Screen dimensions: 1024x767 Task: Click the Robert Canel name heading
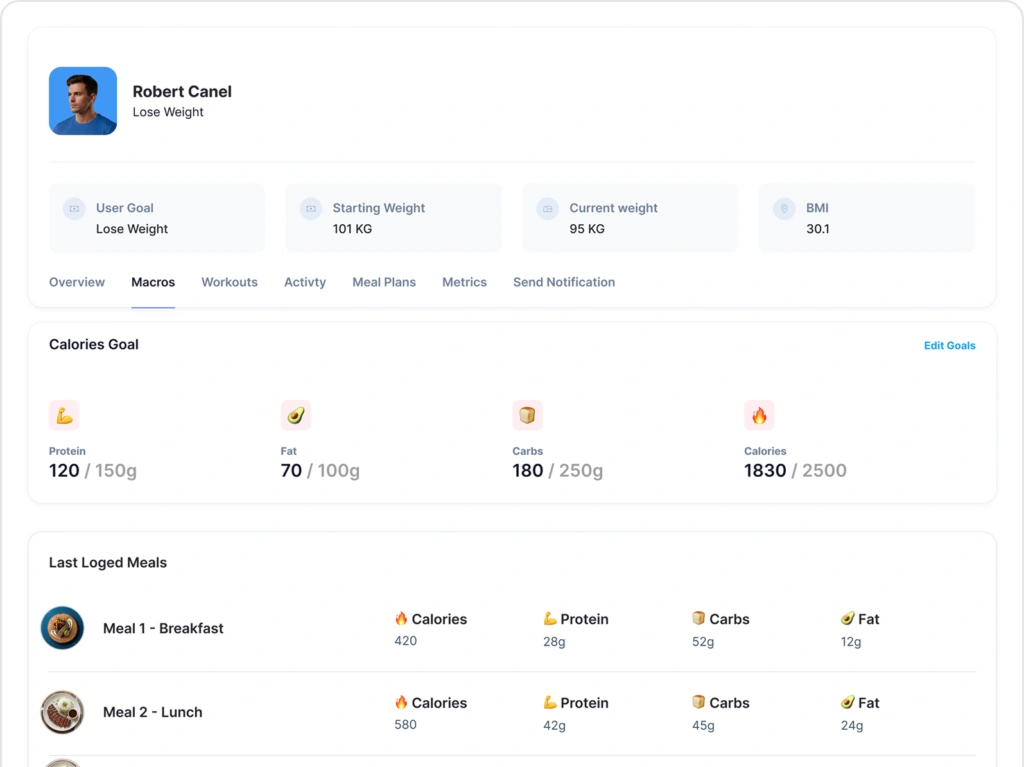coord(182,91)
